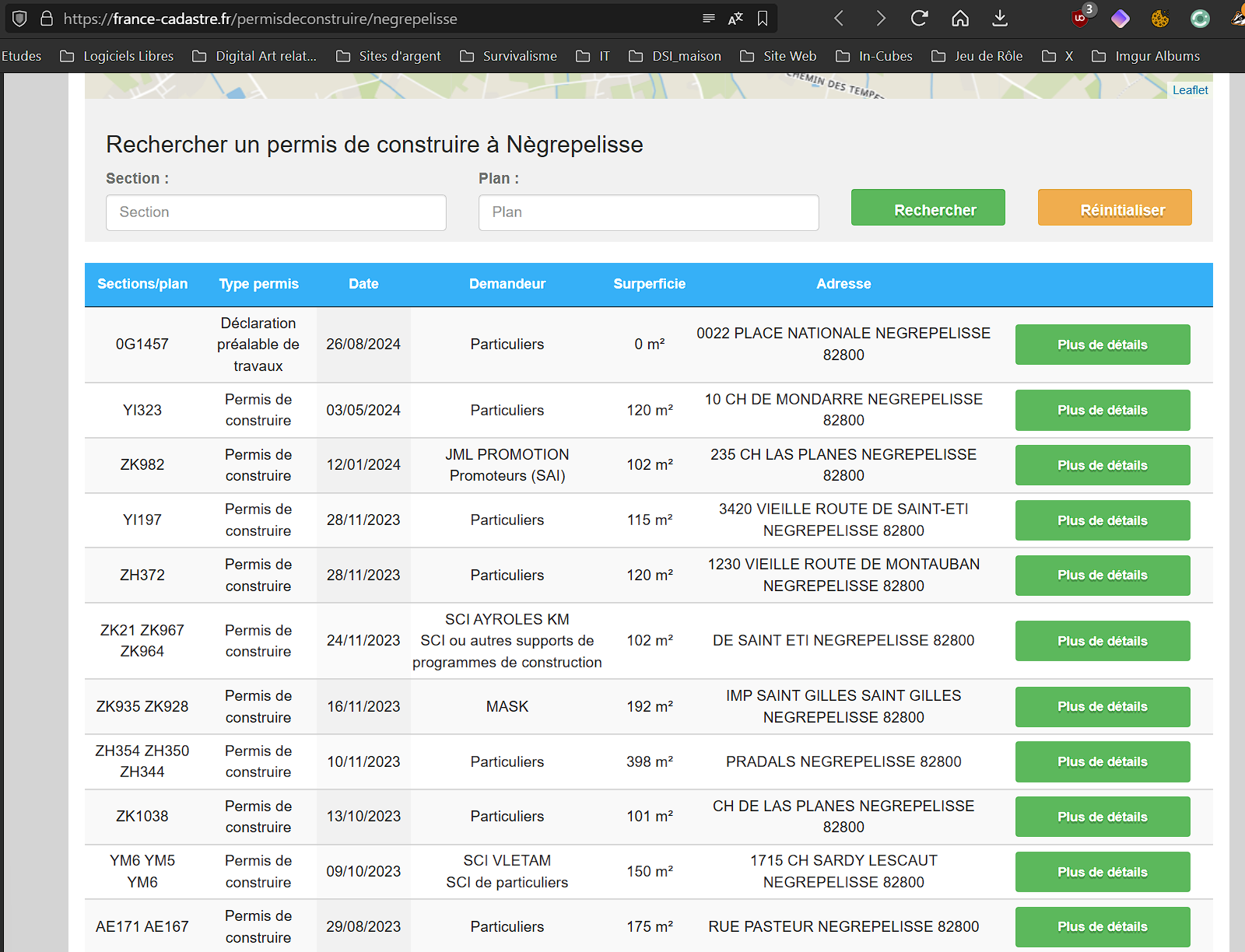
Task: Go to the browser home page icon
Action: pos(960,19)
